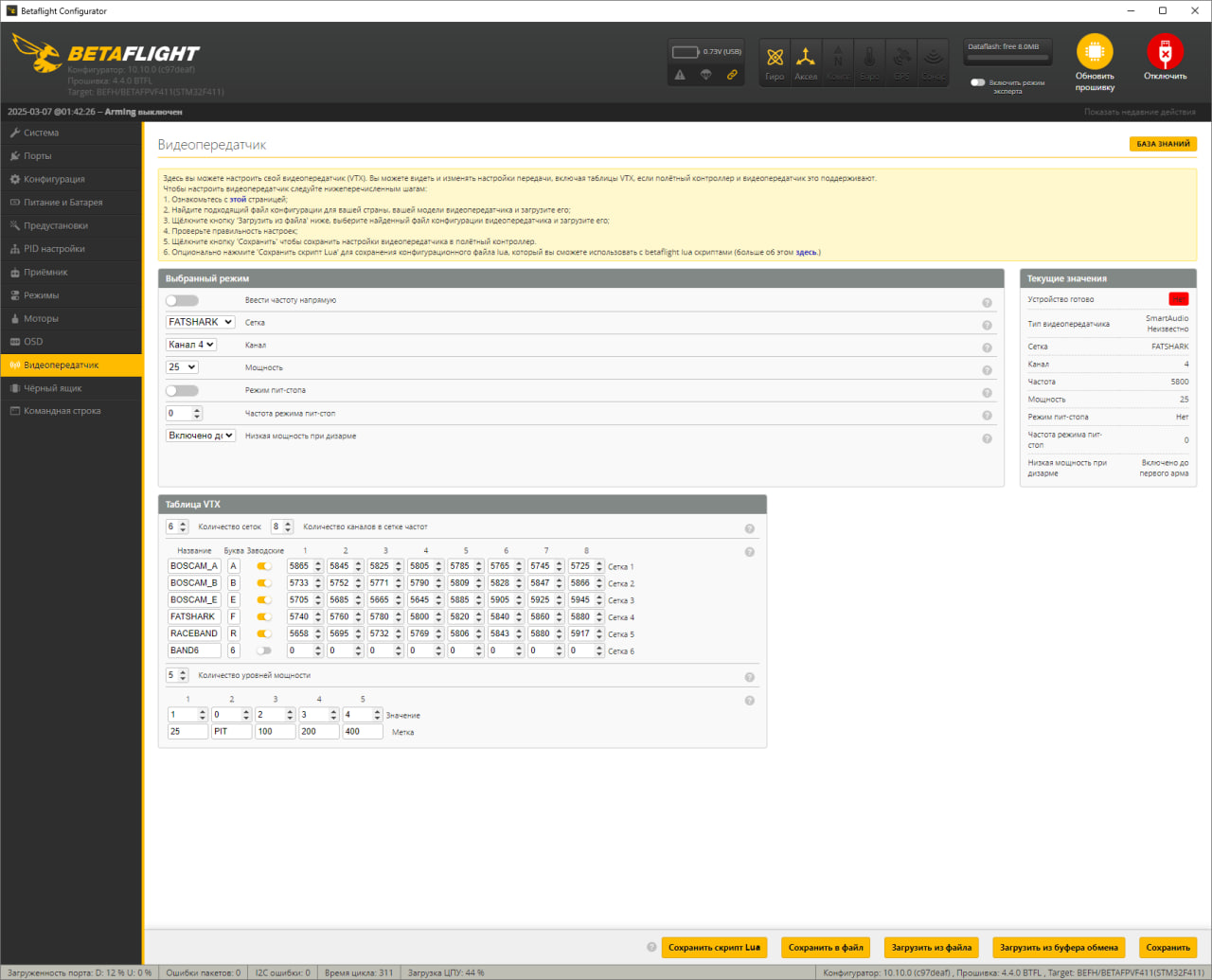Toggle factory switch for BAND6 band
The height and width of the screenshot is (980, 1212).
(x=264, y=650)
